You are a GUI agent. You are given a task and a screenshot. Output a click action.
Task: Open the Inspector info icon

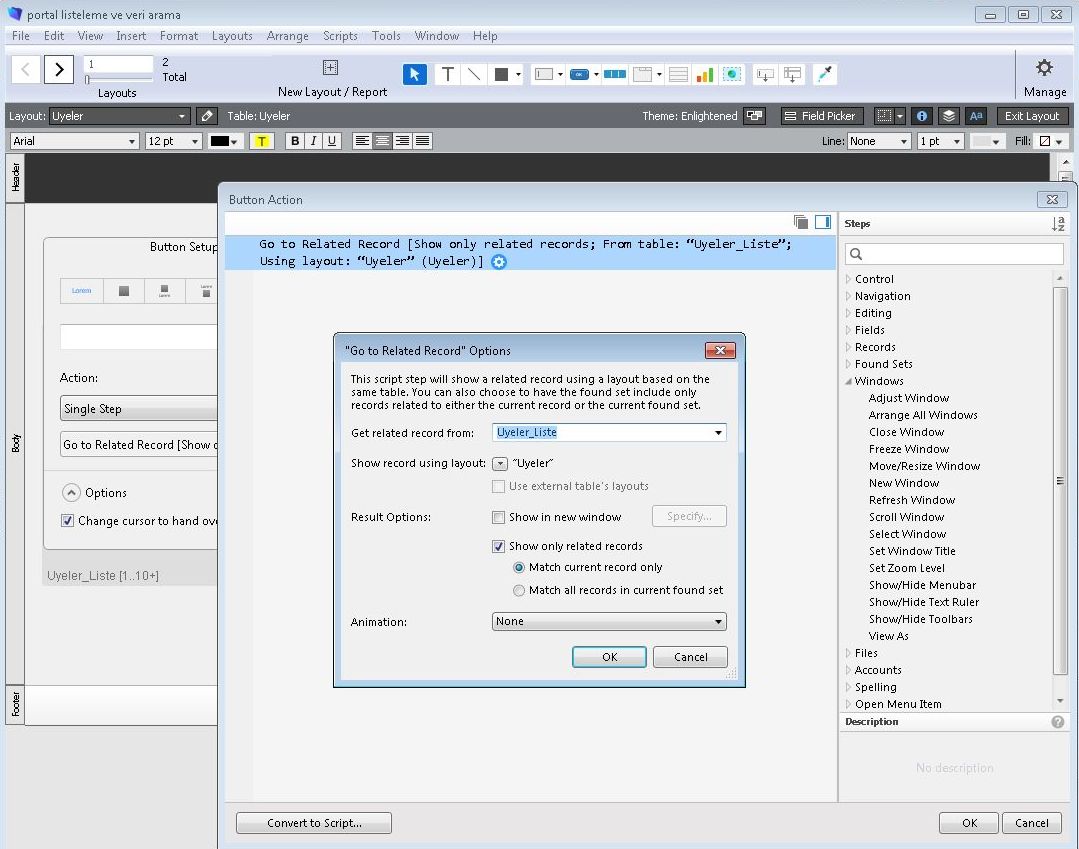point(922,116)
